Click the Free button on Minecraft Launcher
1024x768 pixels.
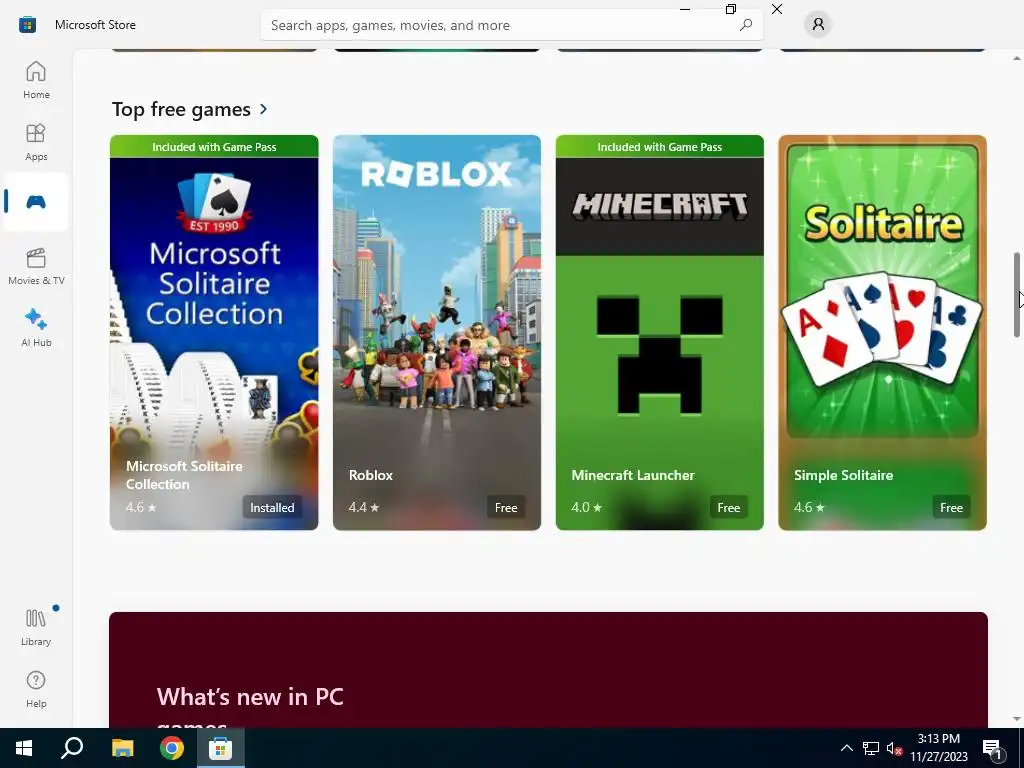[x=729, y=507]
